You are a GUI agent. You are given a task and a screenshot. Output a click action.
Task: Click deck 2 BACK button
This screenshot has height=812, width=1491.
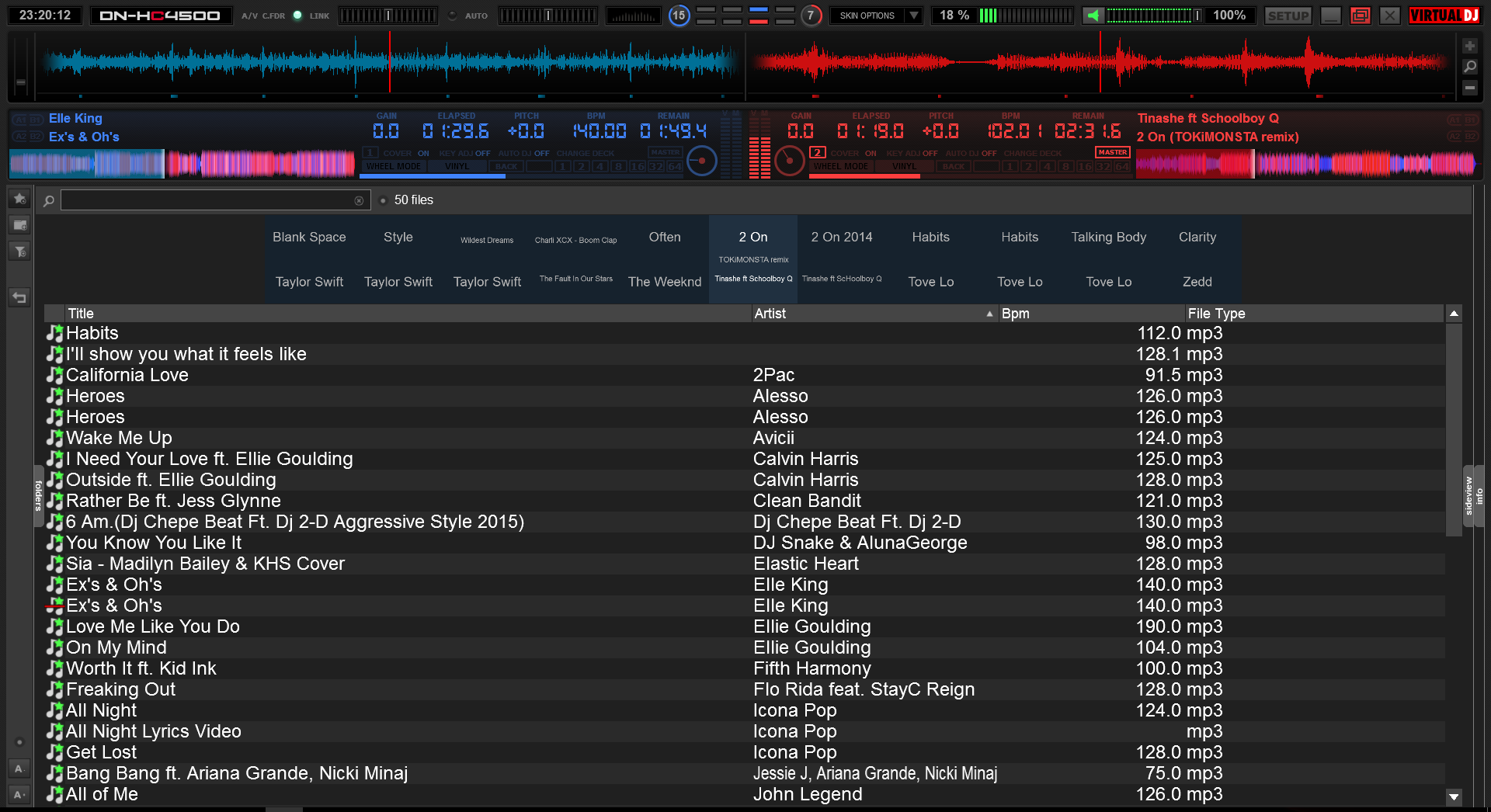tap(954, 166)
